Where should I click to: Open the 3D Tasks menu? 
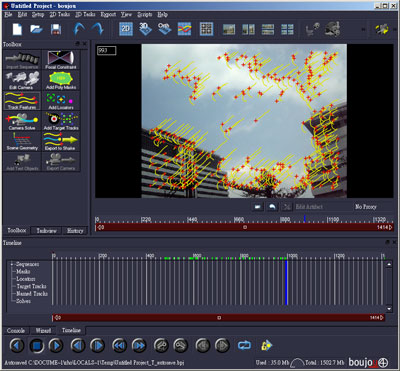pos(85,15)
